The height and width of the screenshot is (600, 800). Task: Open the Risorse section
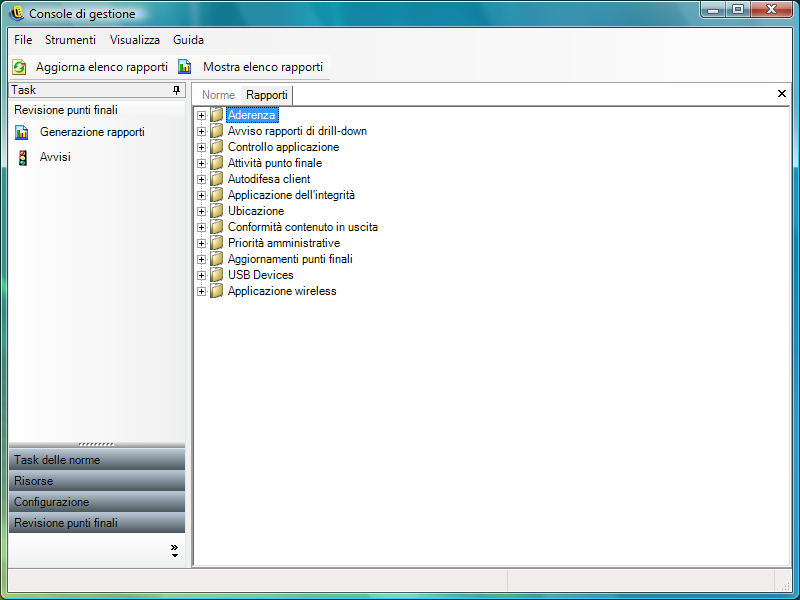(x=97, y=481)
